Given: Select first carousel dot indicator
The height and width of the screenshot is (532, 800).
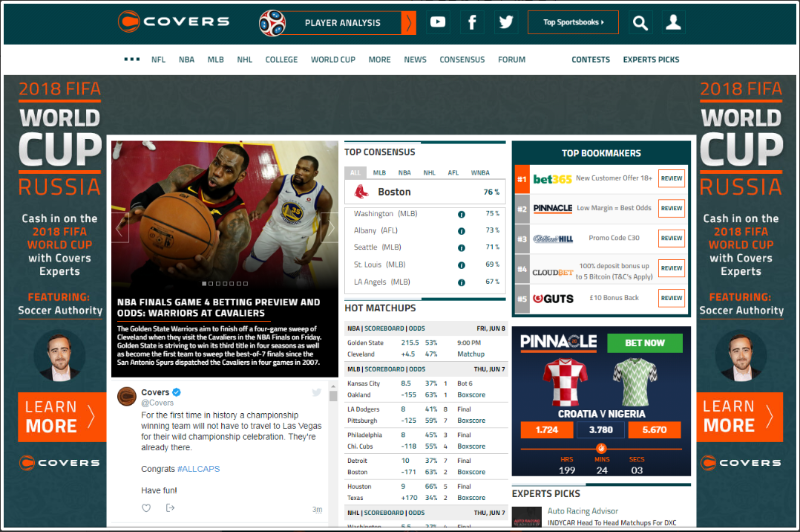Looking at the screenshot, I should tap(204, 284).
